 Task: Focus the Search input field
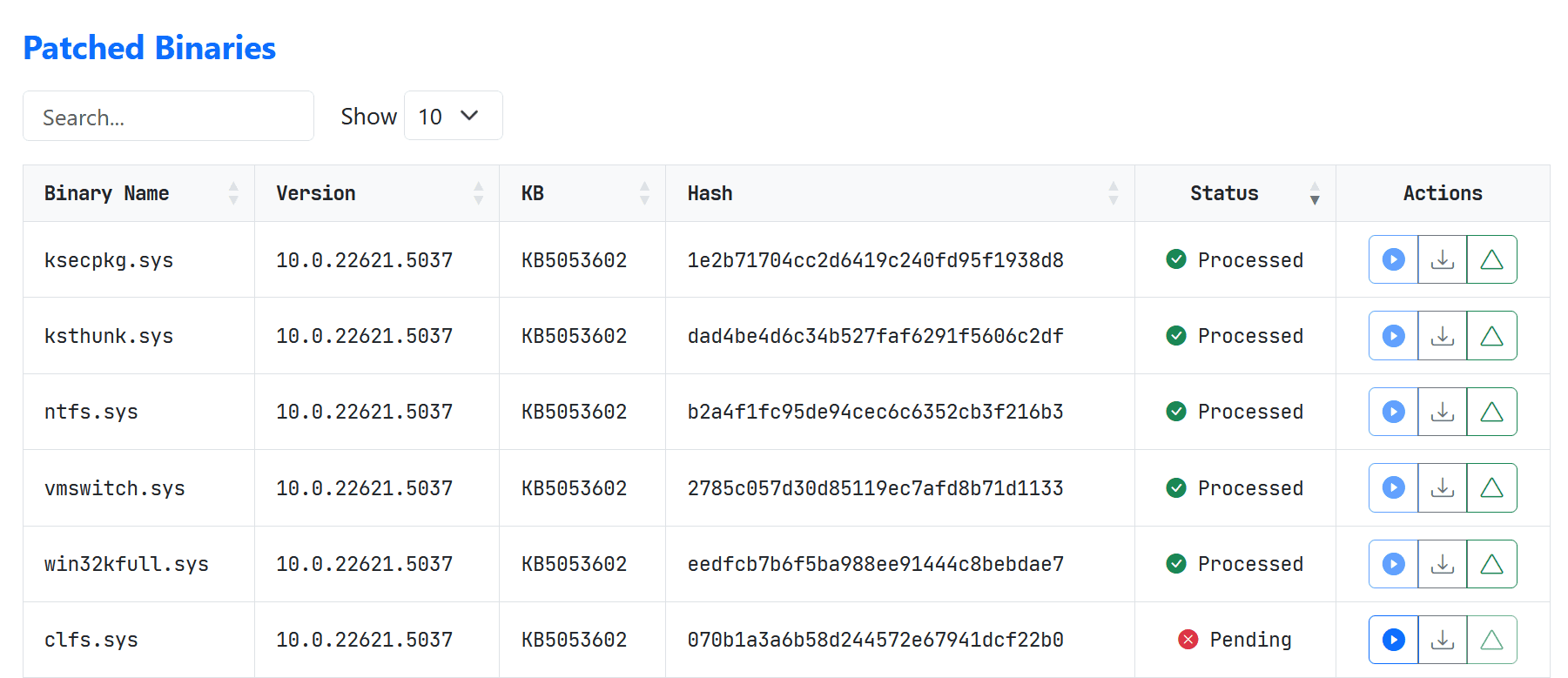168,117
